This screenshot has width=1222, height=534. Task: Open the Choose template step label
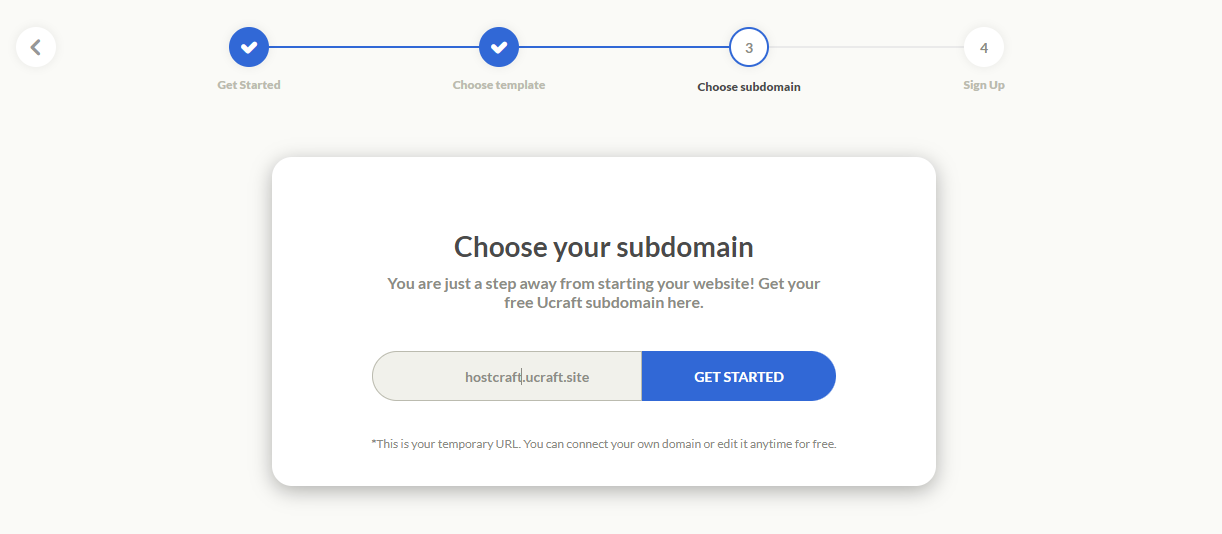tap(499, 85)
